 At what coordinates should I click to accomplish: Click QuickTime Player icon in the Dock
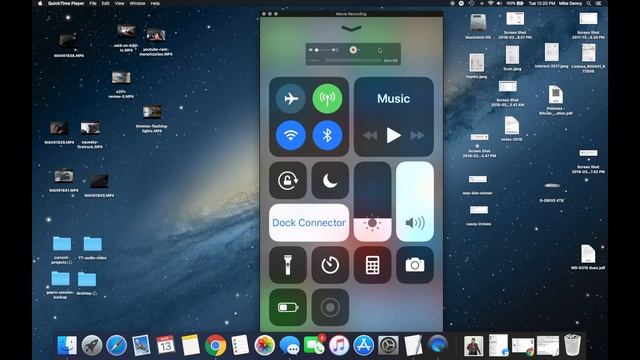pyautogui.click(x=438, y=345)
